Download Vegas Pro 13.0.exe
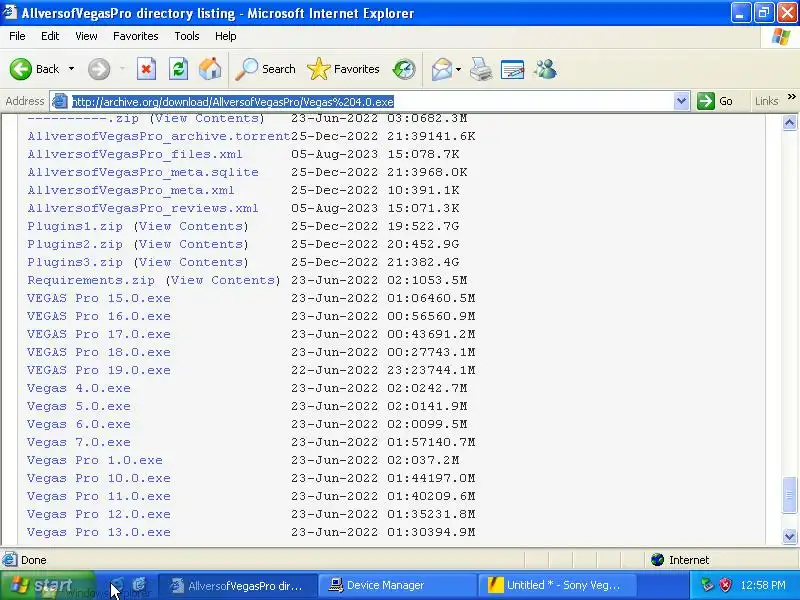 (x=99, y=532)
